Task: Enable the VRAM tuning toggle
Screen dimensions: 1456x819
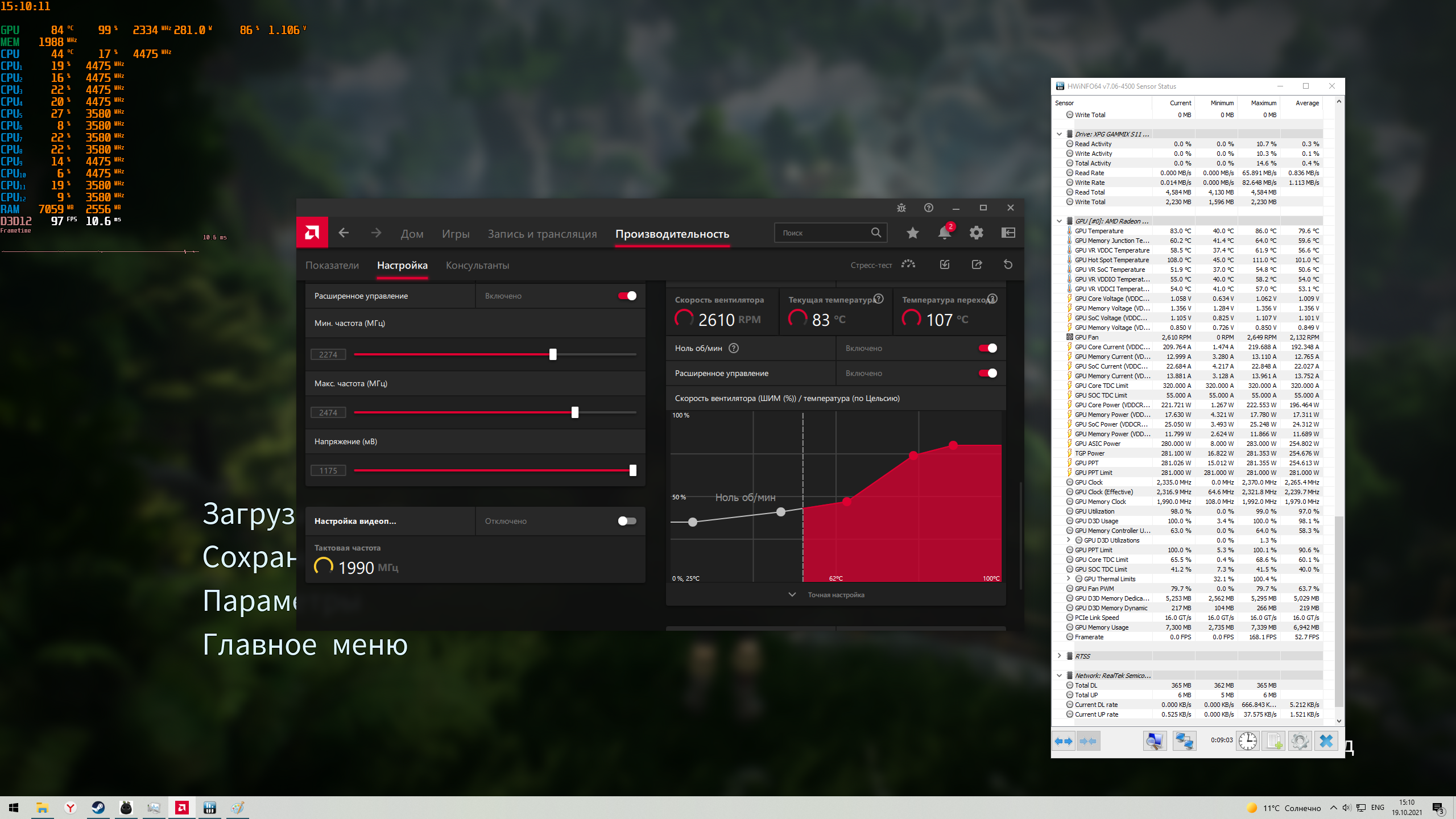Action: [627, 521]
